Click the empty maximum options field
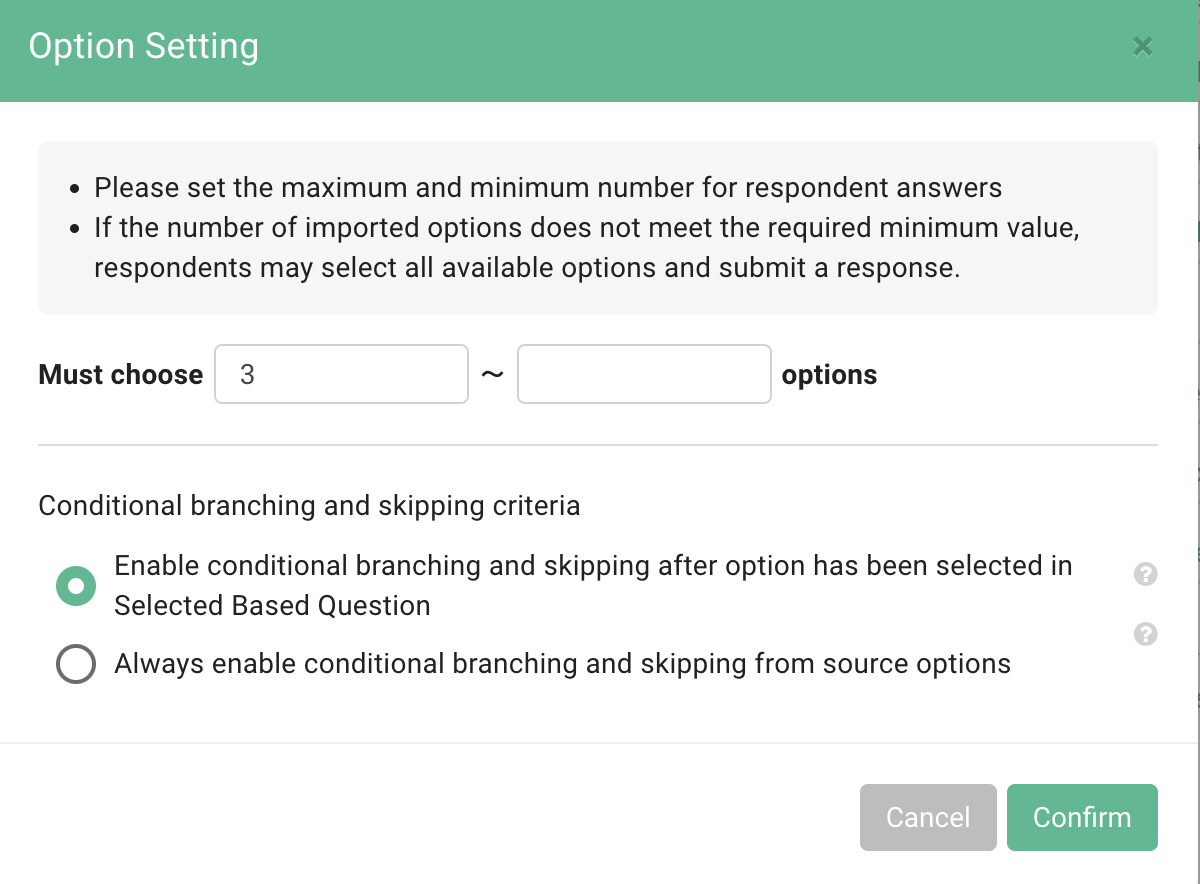This screenshot has width=1200, height=884. pos(644,373)
